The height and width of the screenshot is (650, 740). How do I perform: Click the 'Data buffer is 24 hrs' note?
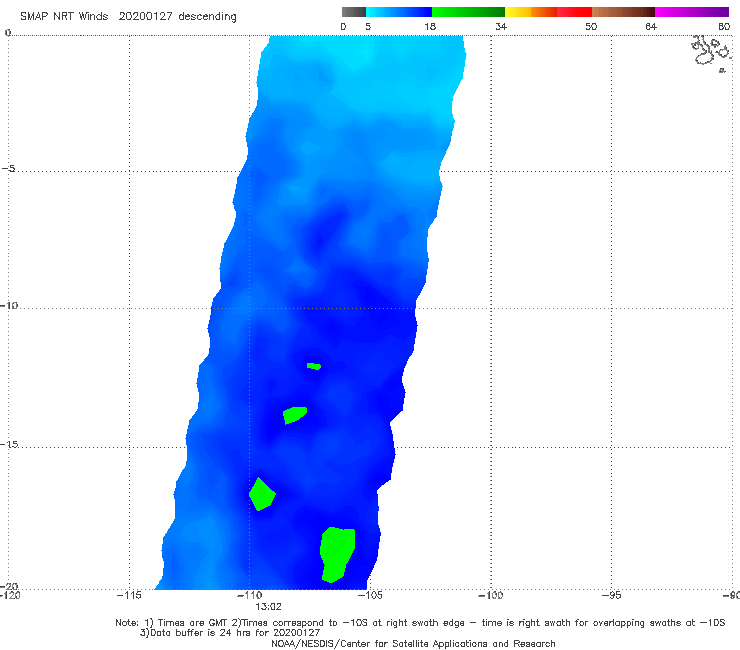point(230,633)
